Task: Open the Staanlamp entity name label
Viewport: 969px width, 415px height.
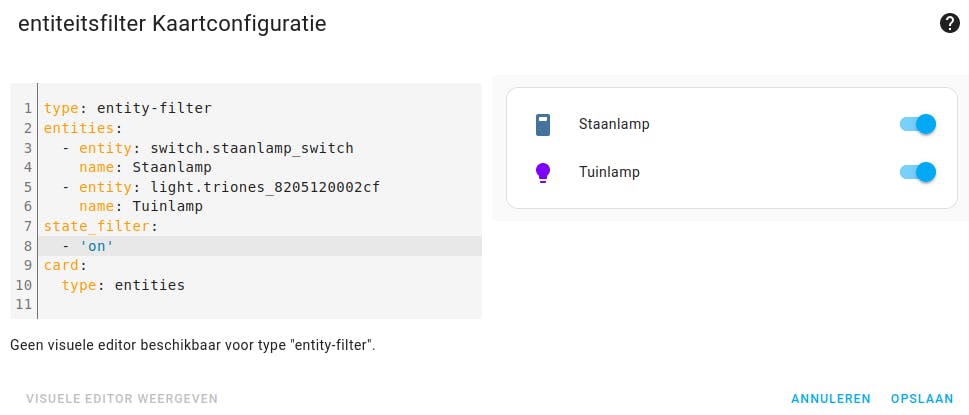Action: 614,125
